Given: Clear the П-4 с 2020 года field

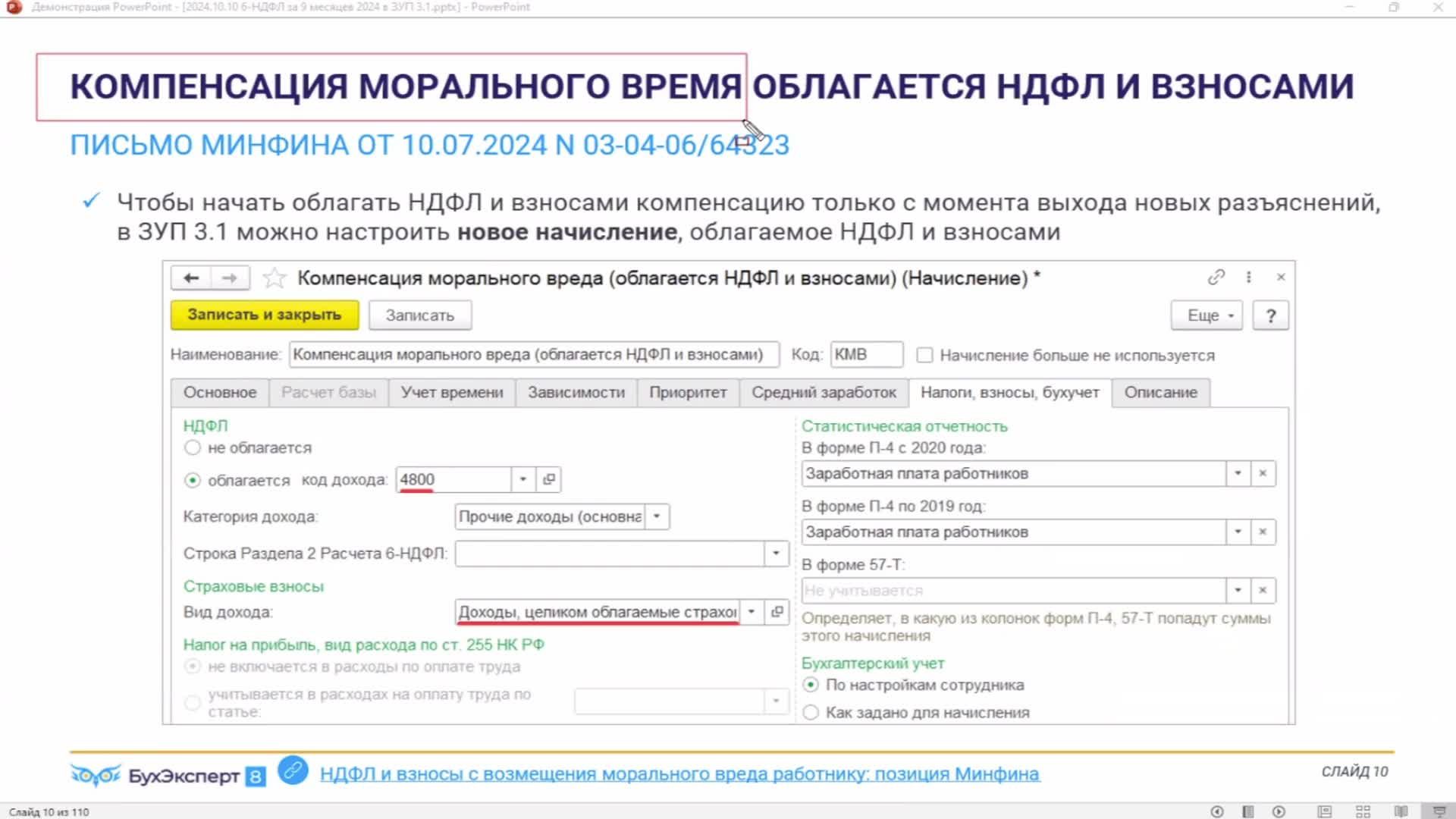Looking at the screenshot, I should pos(1263,473).
